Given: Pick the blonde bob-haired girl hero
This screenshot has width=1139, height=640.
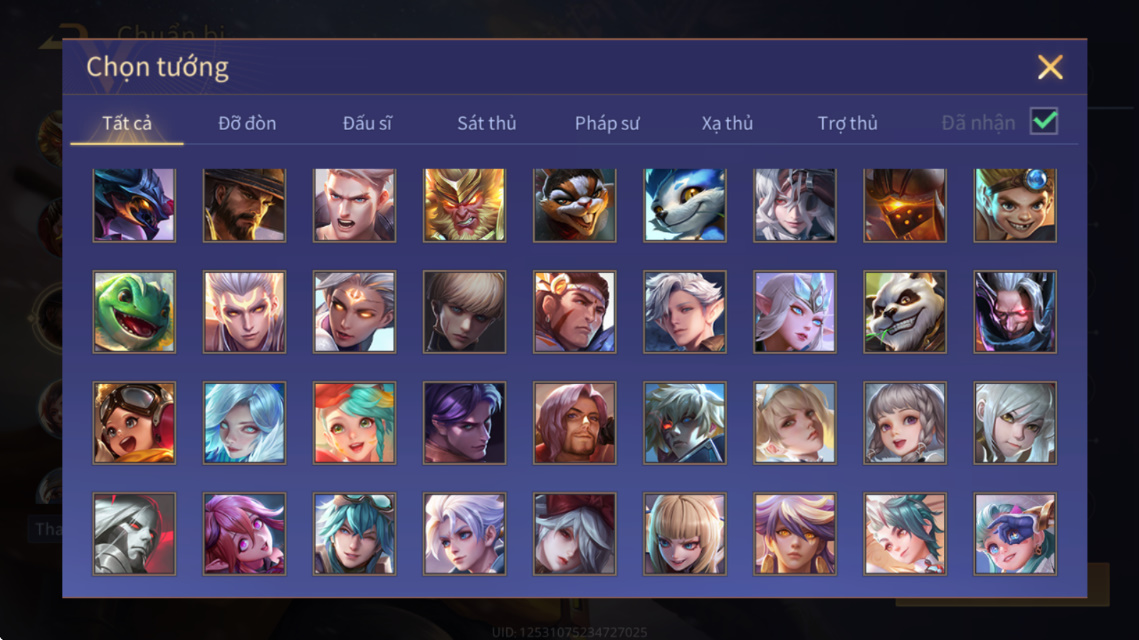Looking at the screenshot, I should pyautogui.click(x=684, y=534).
